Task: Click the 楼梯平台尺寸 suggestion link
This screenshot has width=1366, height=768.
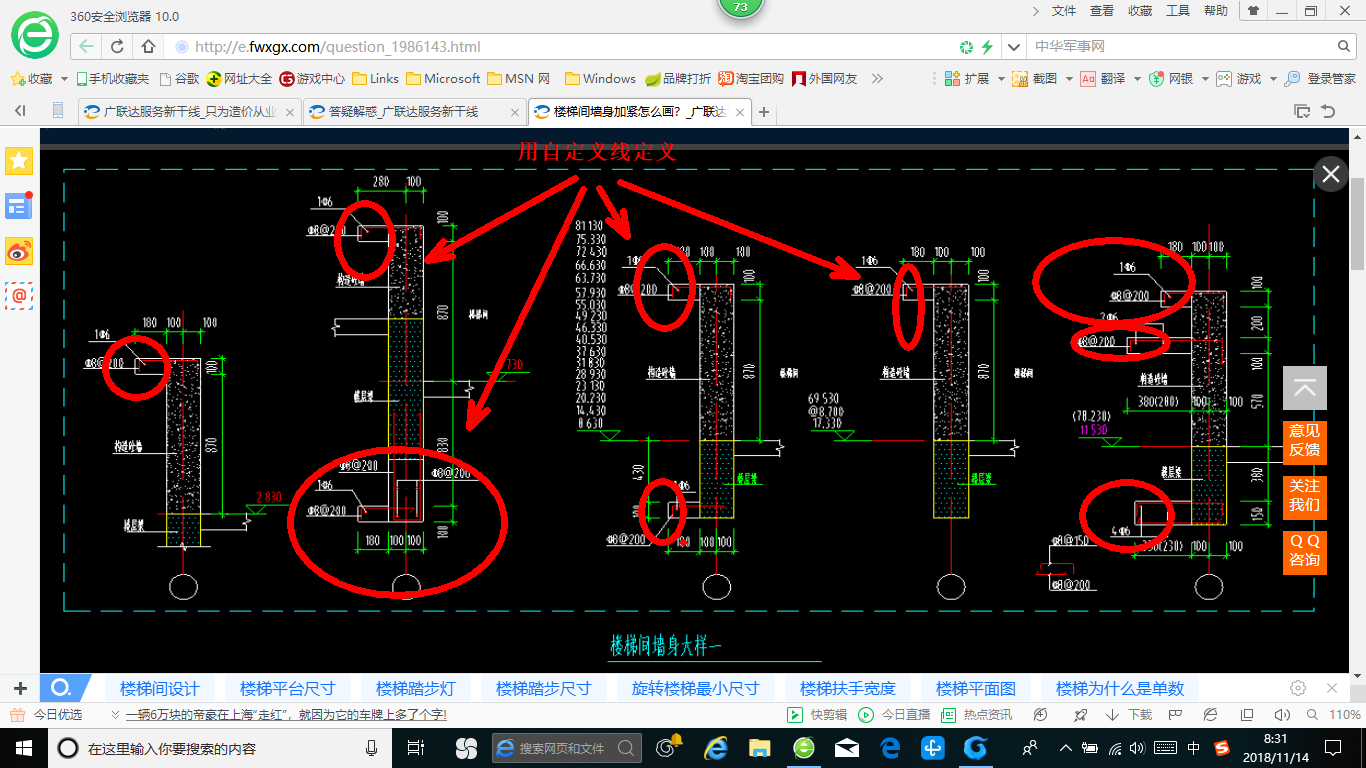Action: point(288,688)
